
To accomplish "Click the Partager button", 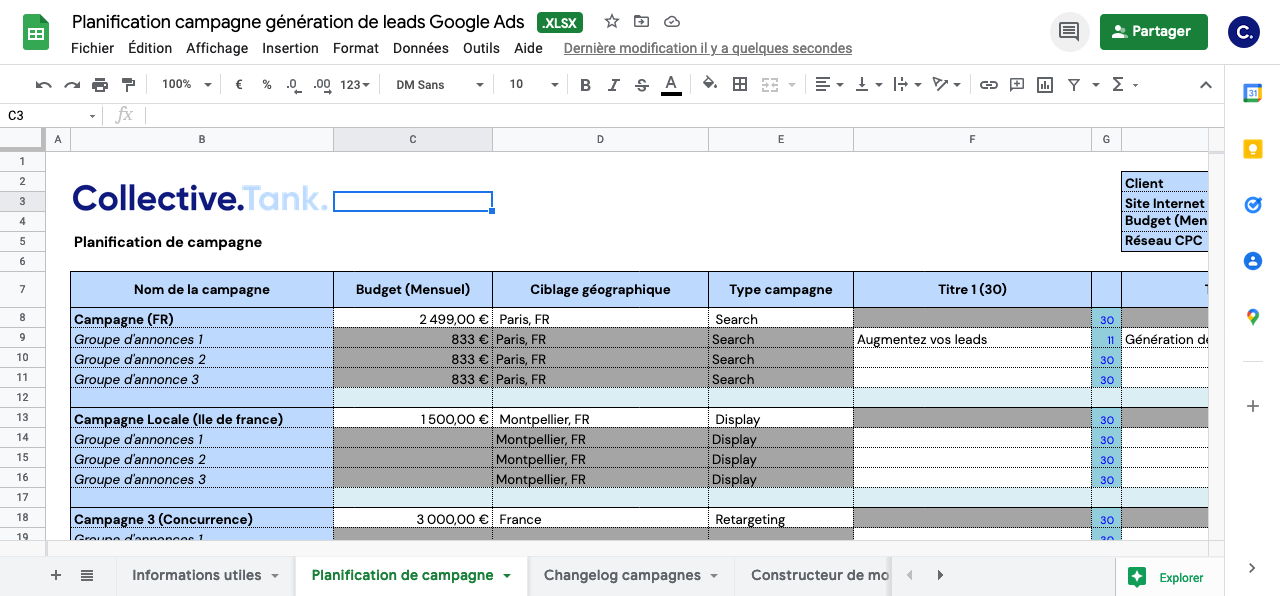I will tap(1153, 32).
